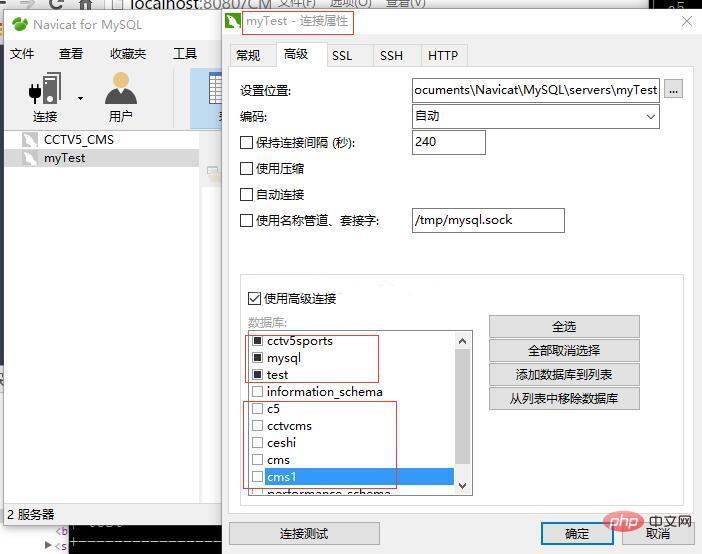Toggle the cctv5sports database checkbox
Screen dimensions: 702x554
pos(257,341)
